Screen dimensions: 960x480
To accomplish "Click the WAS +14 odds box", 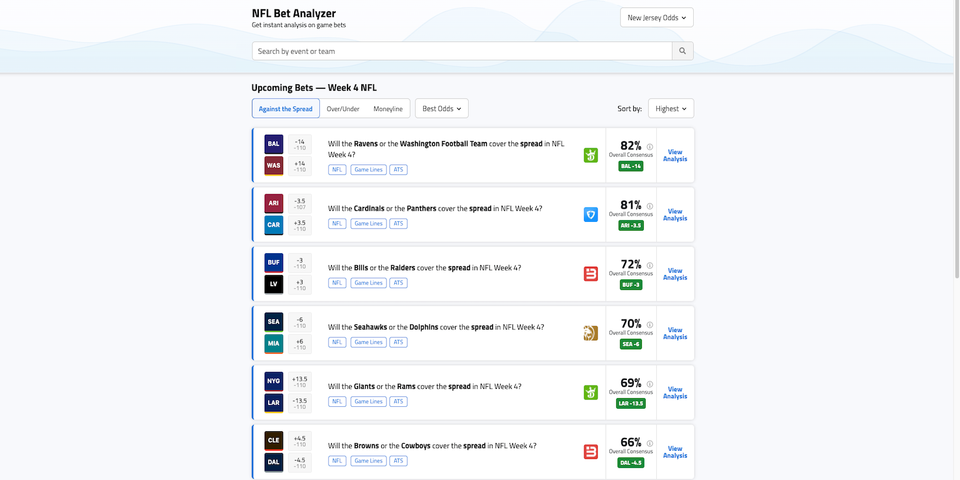I will click(x=300, y=166).
